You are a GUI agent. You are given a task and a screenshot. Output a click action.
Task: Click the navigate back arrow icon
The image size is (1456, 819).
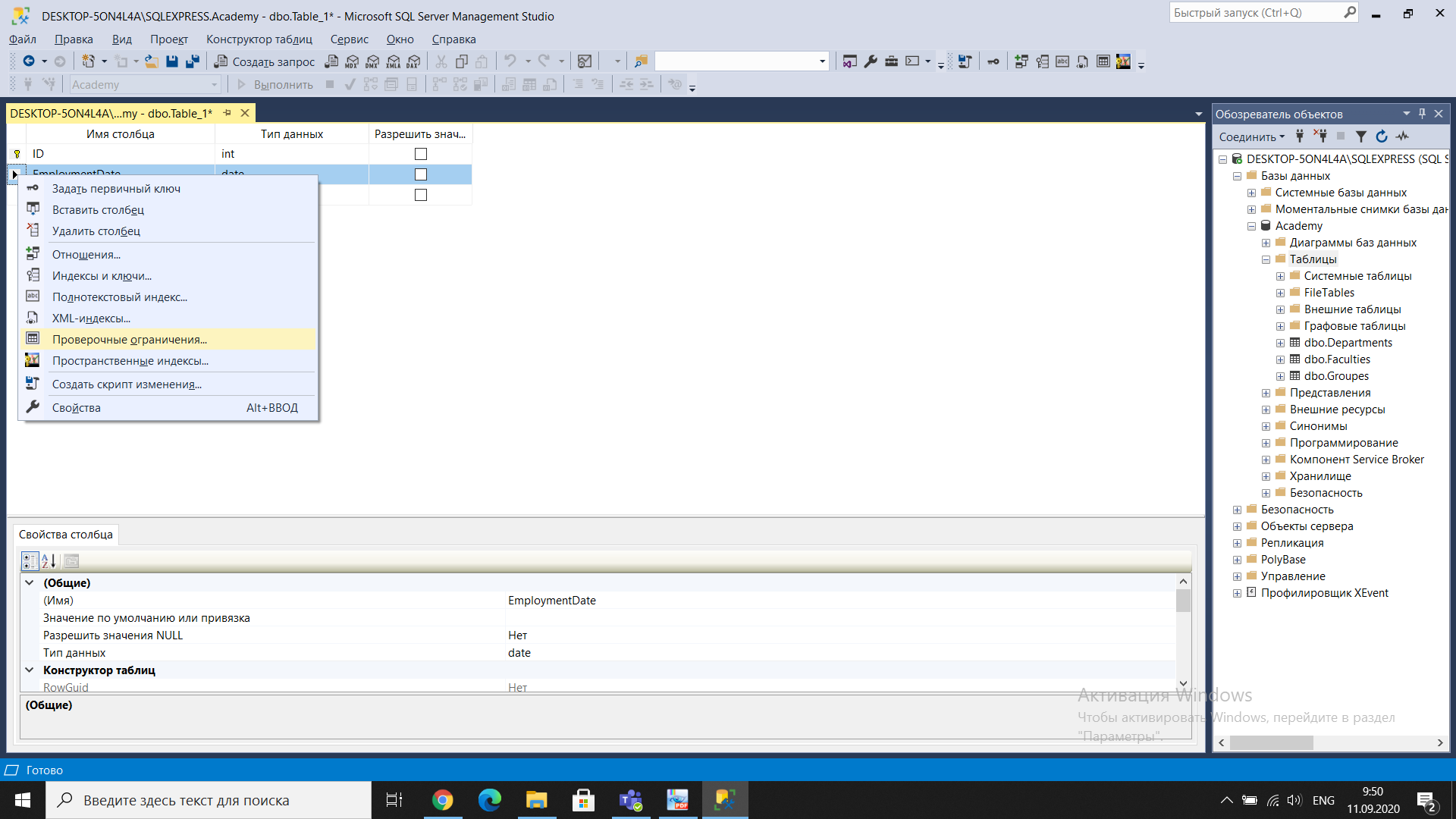[x=29, y=61]
